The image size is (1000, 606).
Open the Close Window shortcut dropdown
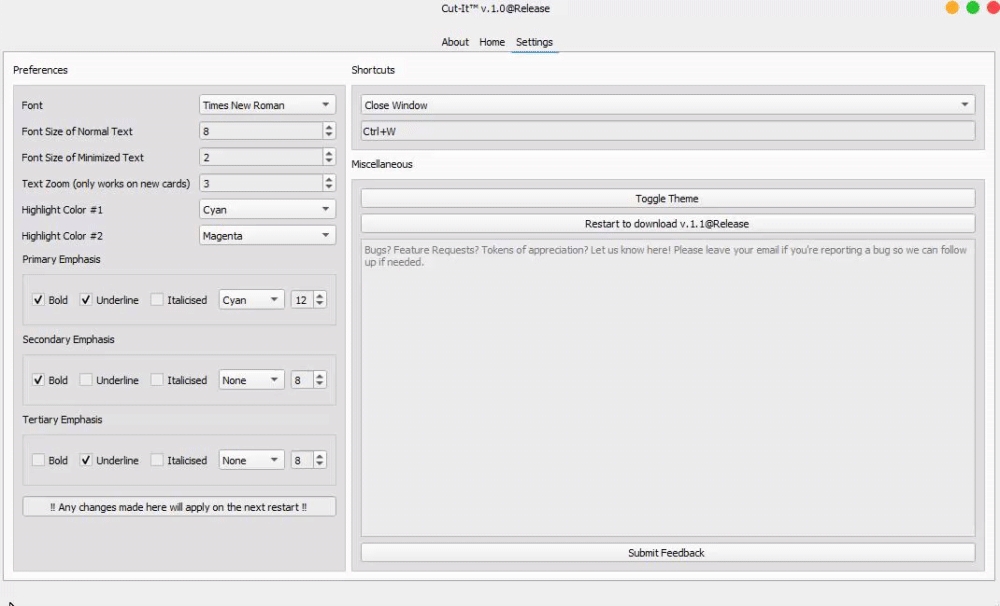pyautogui.click(x=667, y=105)
